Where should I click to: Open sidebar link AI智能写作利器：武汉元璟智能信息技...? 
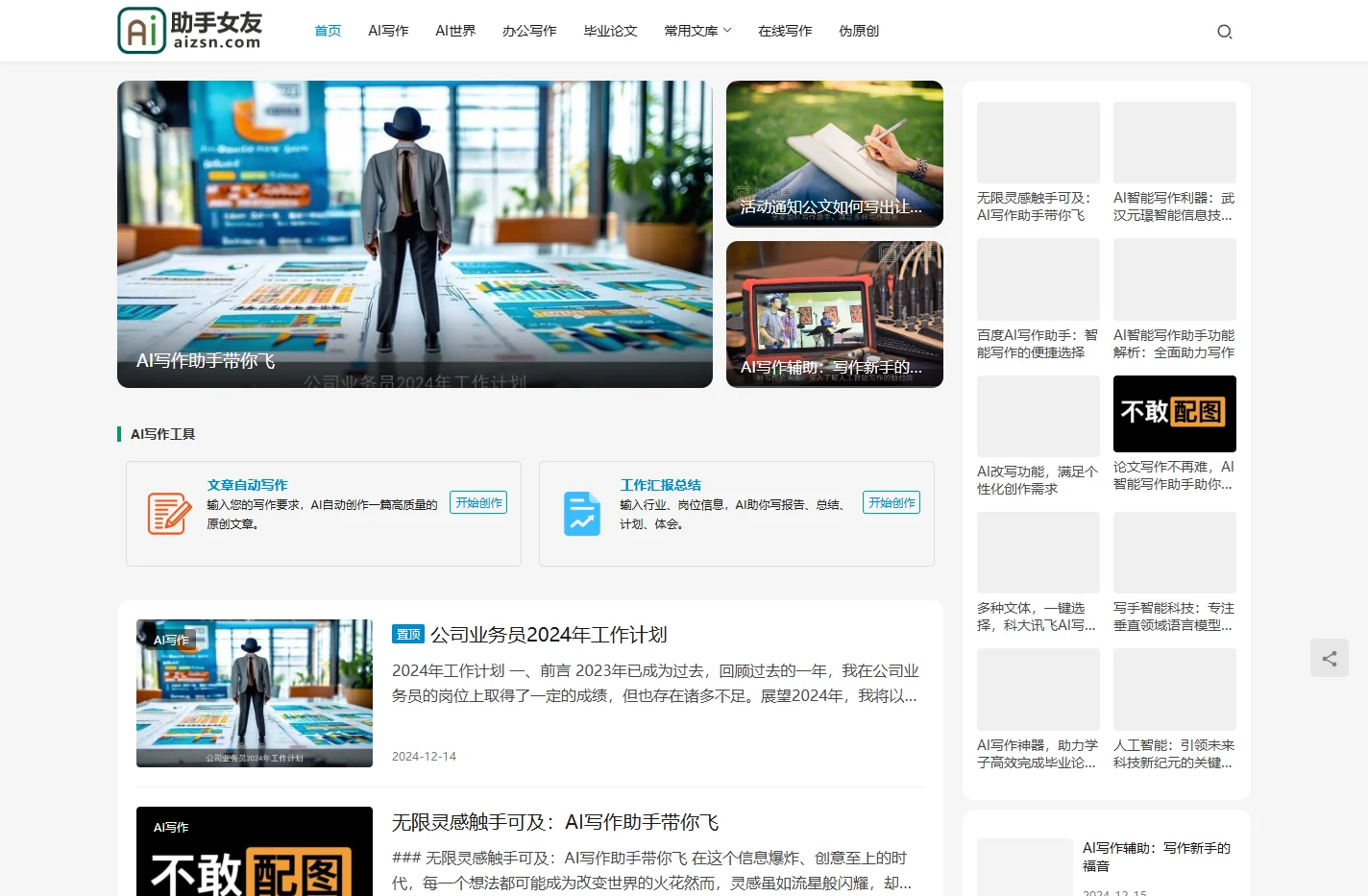coord(1174,206)
